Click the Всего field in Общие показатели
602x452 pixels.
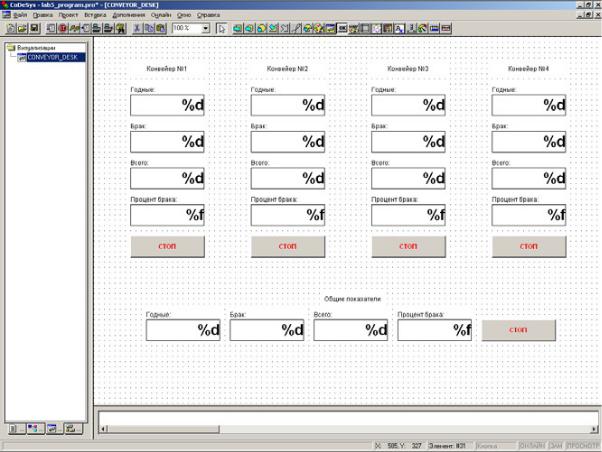click(x=351, y=330)
